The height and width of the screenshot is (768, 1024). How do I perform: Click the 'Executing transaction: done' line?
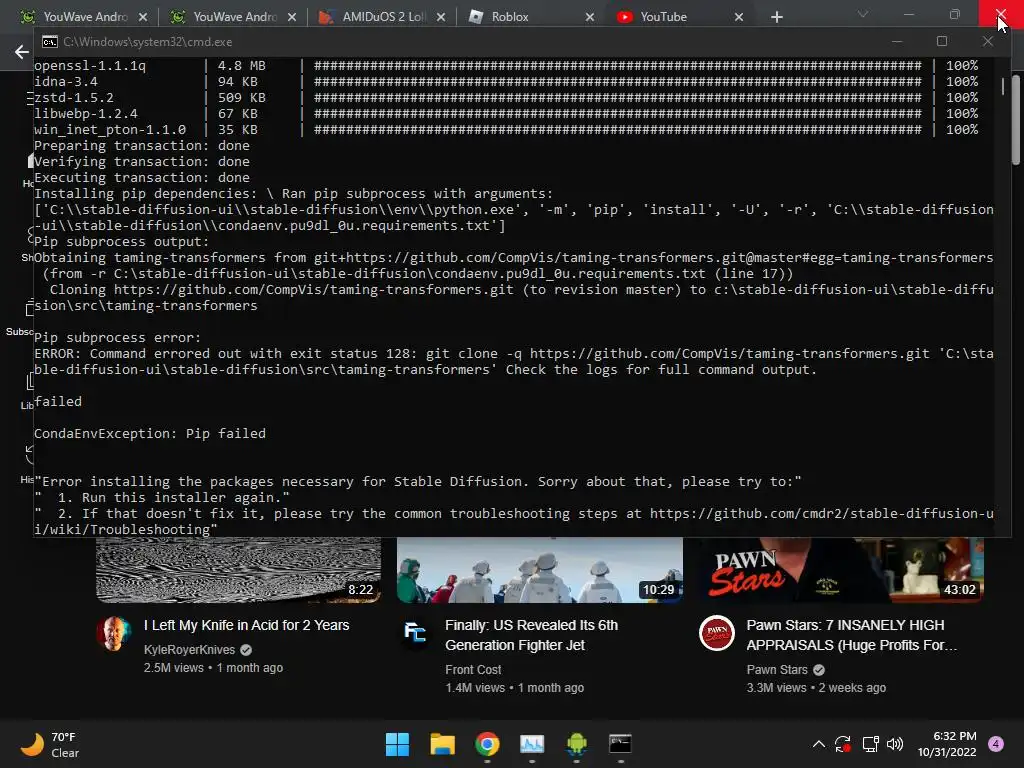(142, 177)
